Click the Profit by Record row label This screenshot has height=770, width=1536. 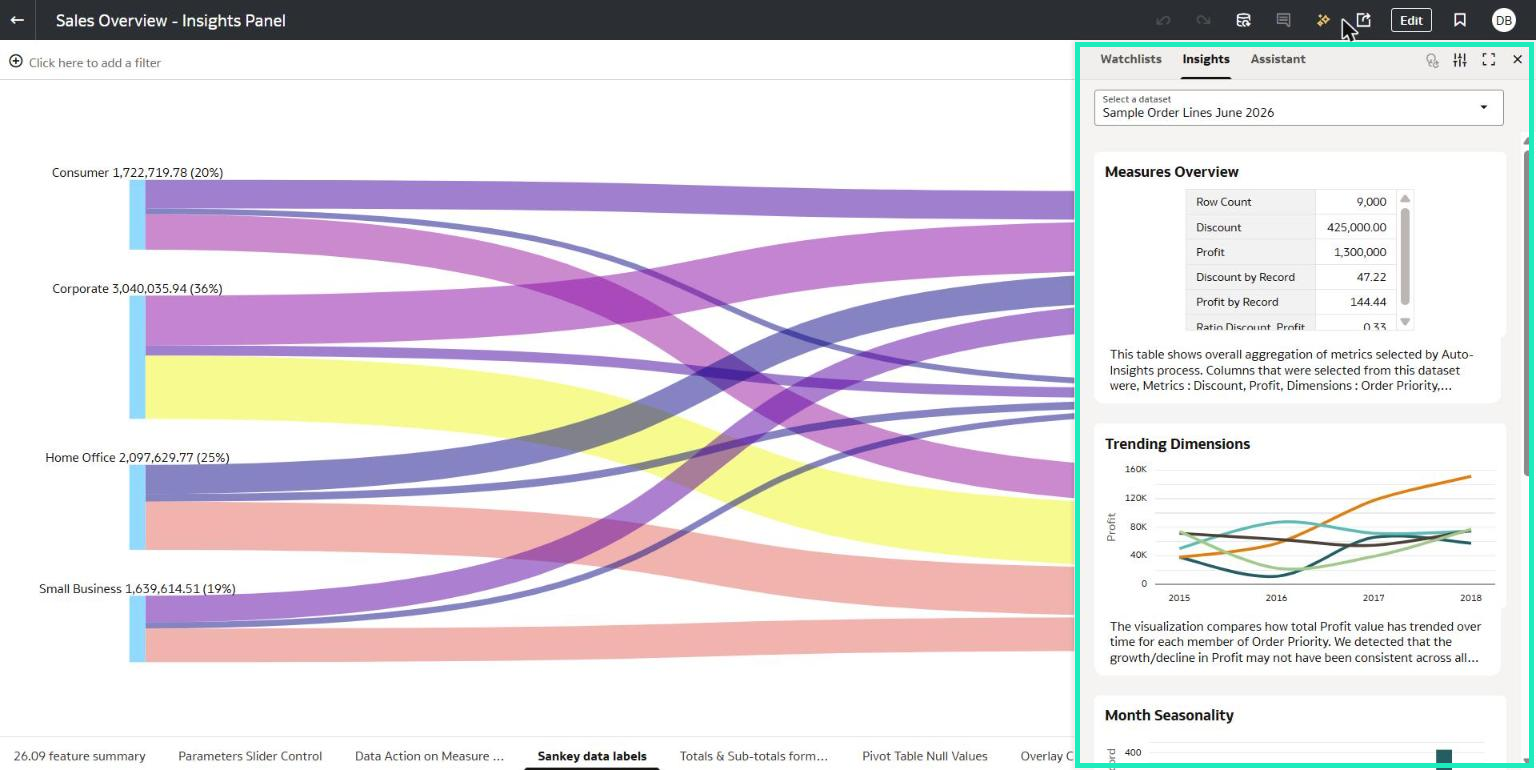1251,302
